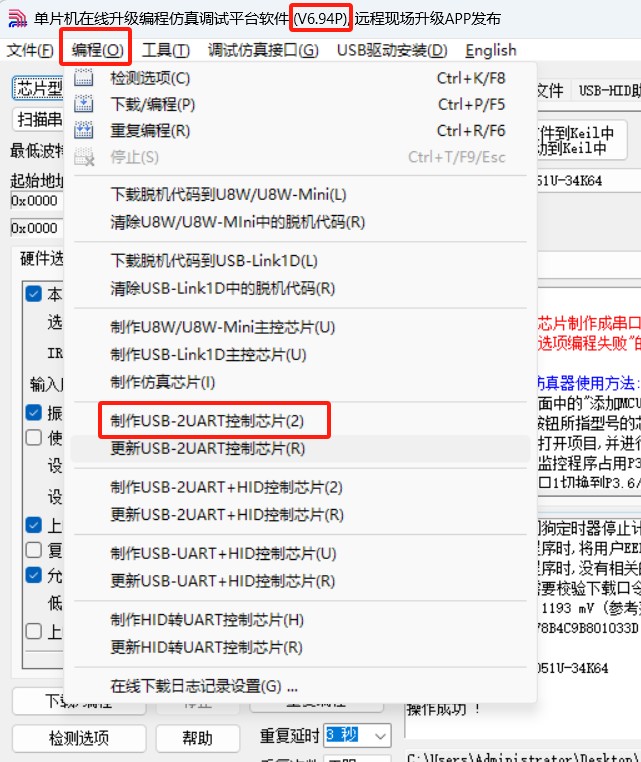
Task: Click the greyed 停止 menu icon
Action: click(84, 156)
